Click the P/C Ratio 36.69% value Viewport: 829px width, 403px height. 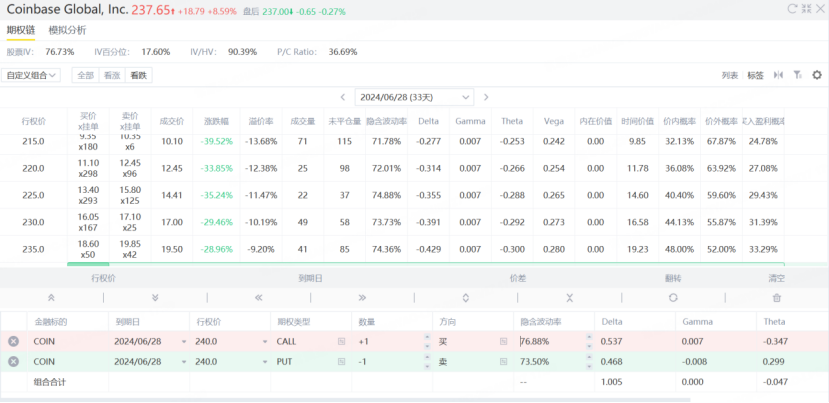click(x=343, y=52)
